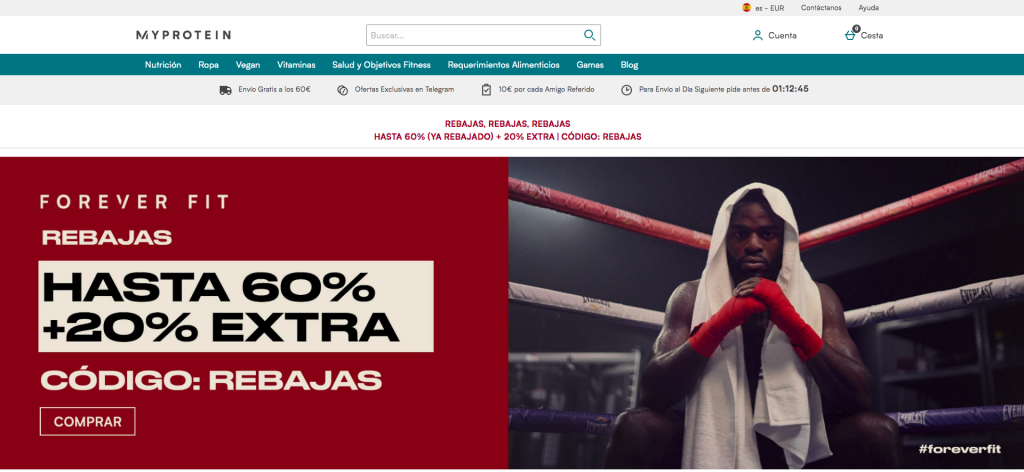This screenshot has width=1024, height=472.
Task: Click the next-day delivery clock icon
Action: tap(627, 89)
